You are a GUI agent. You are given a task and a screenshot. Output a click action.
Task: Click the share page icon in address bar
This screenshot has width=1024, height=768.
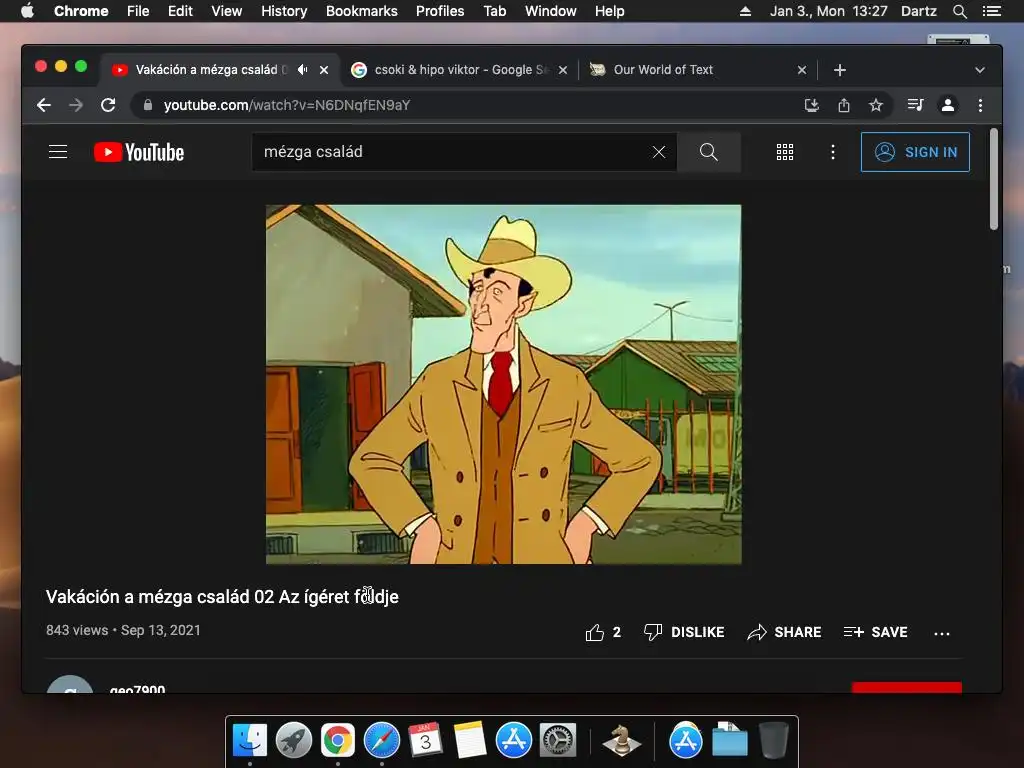pyautogui.click(x=844, y=105)
